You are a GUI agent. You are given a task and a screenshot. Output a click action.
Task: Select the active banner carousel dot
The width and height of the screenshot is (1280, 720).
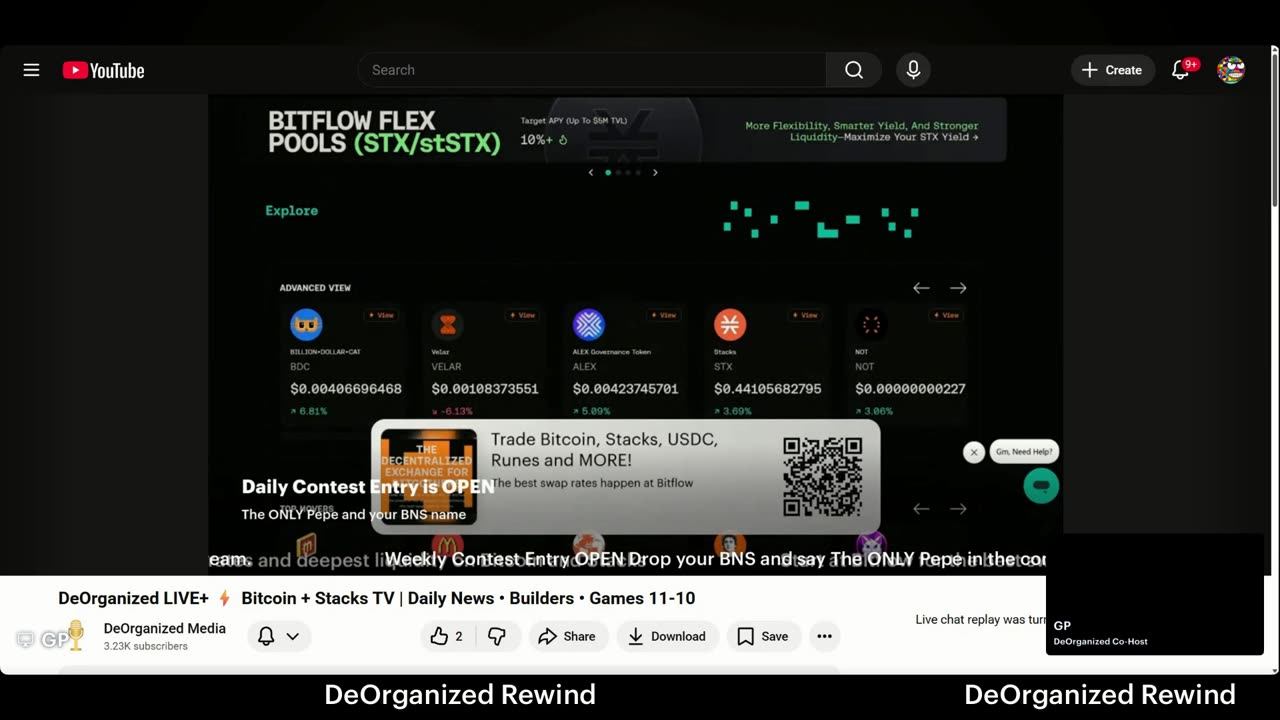(608, 172)
